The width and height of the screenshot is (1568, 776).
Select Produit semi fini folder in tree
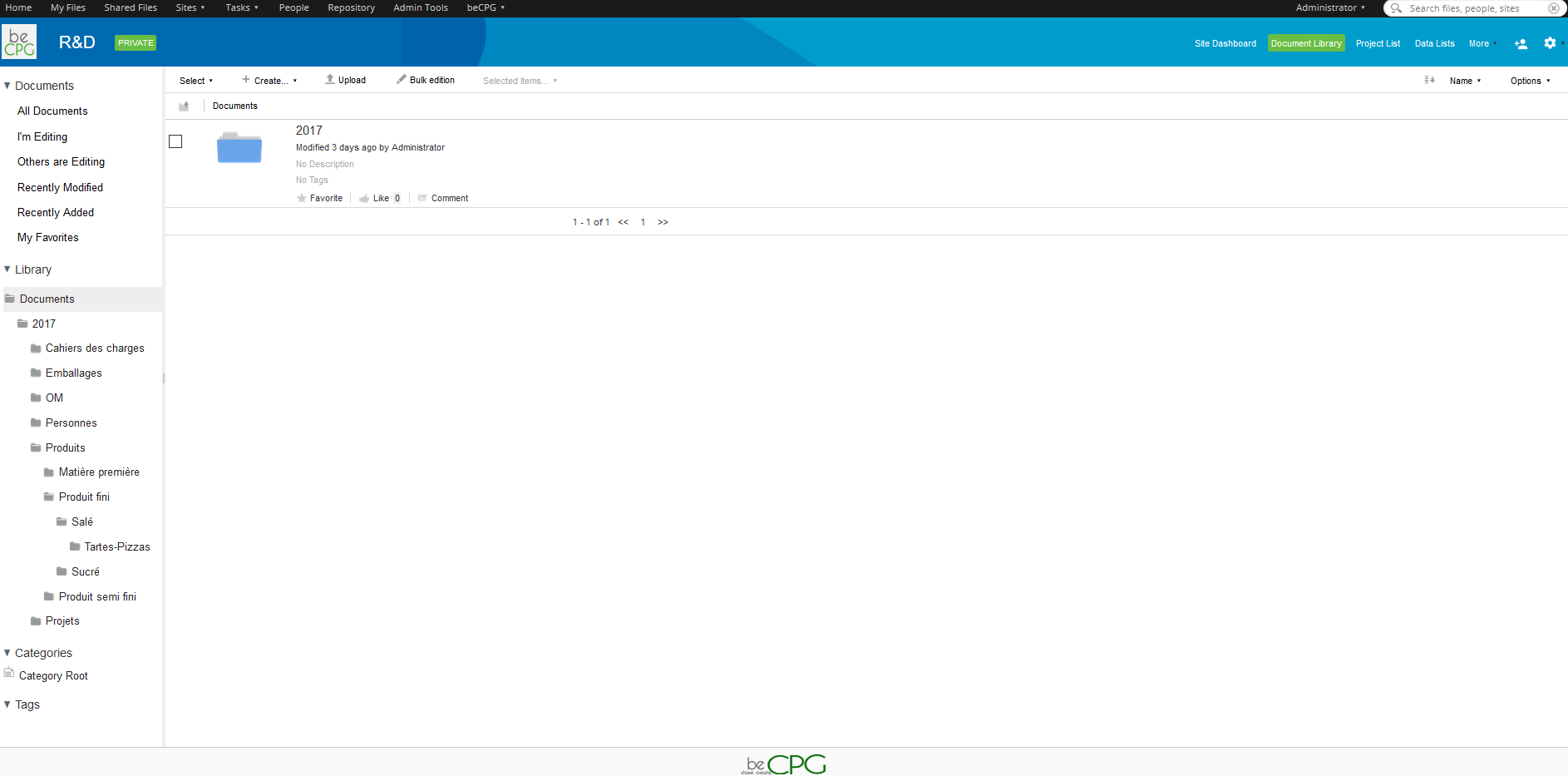tap(97, 596)
